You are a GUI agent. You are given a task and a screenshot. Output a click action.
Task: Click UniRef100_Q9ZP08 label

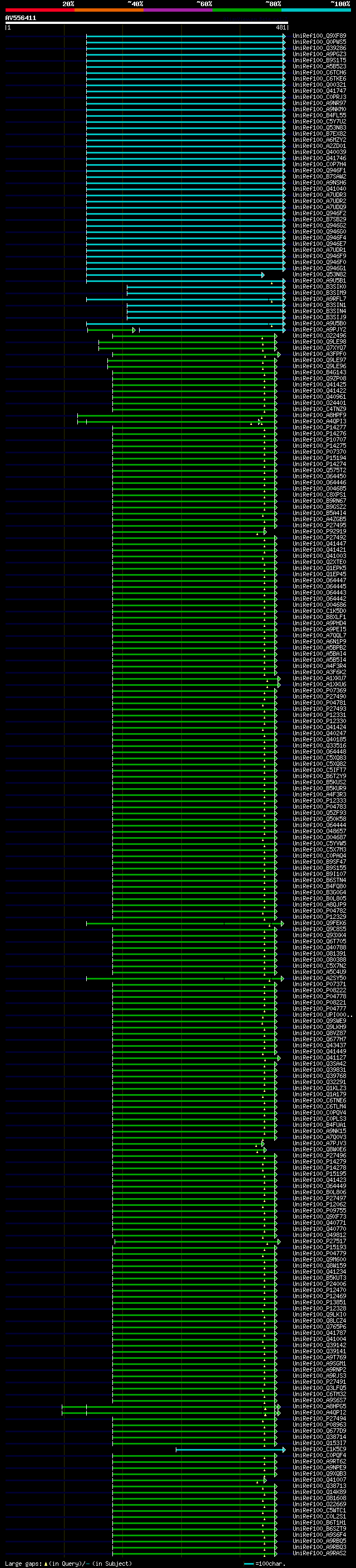pos(319,379)
